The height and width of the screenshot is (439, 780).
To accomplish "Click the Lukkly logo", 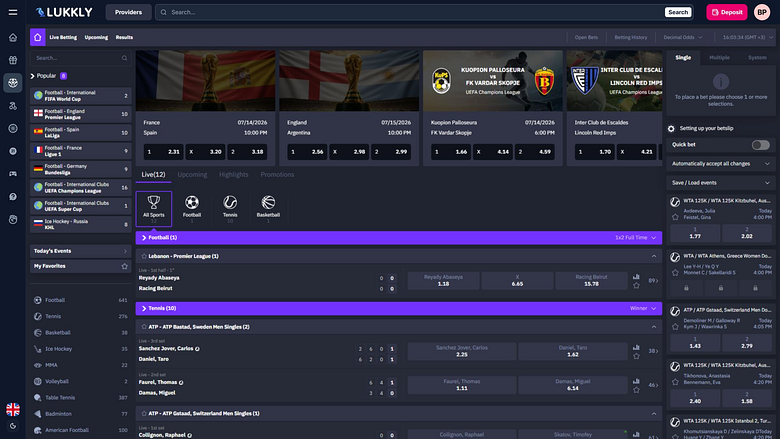I will [x=64, y=12].
